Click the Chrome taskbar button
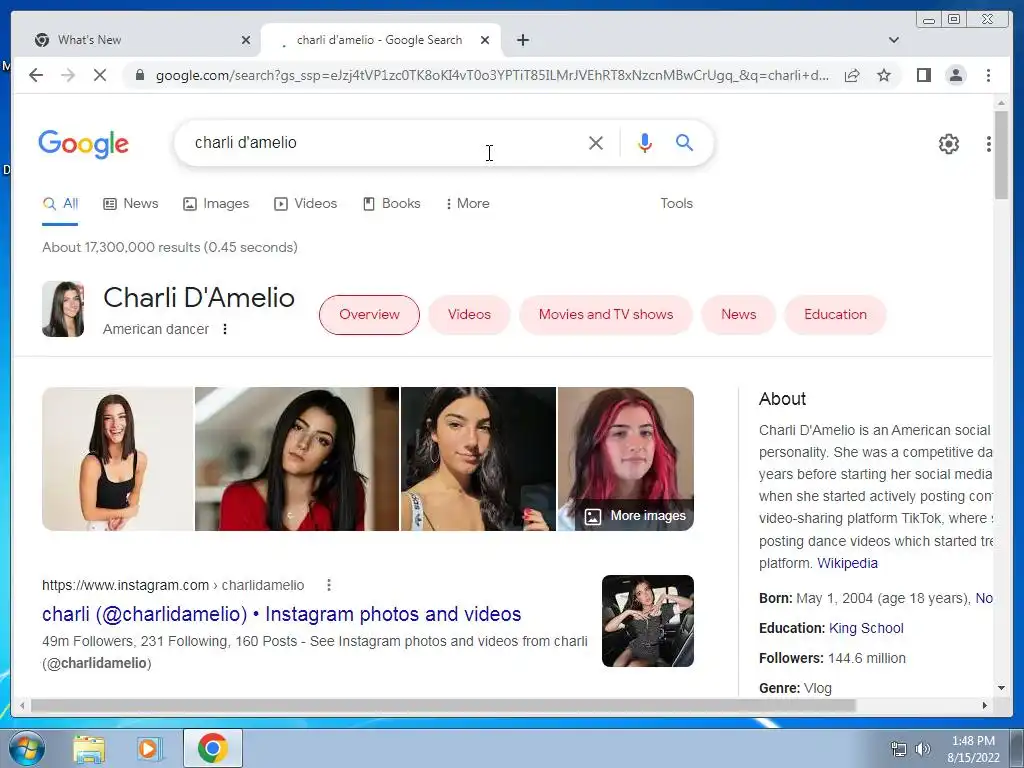The image size is (1024, 768). [213, 748]
